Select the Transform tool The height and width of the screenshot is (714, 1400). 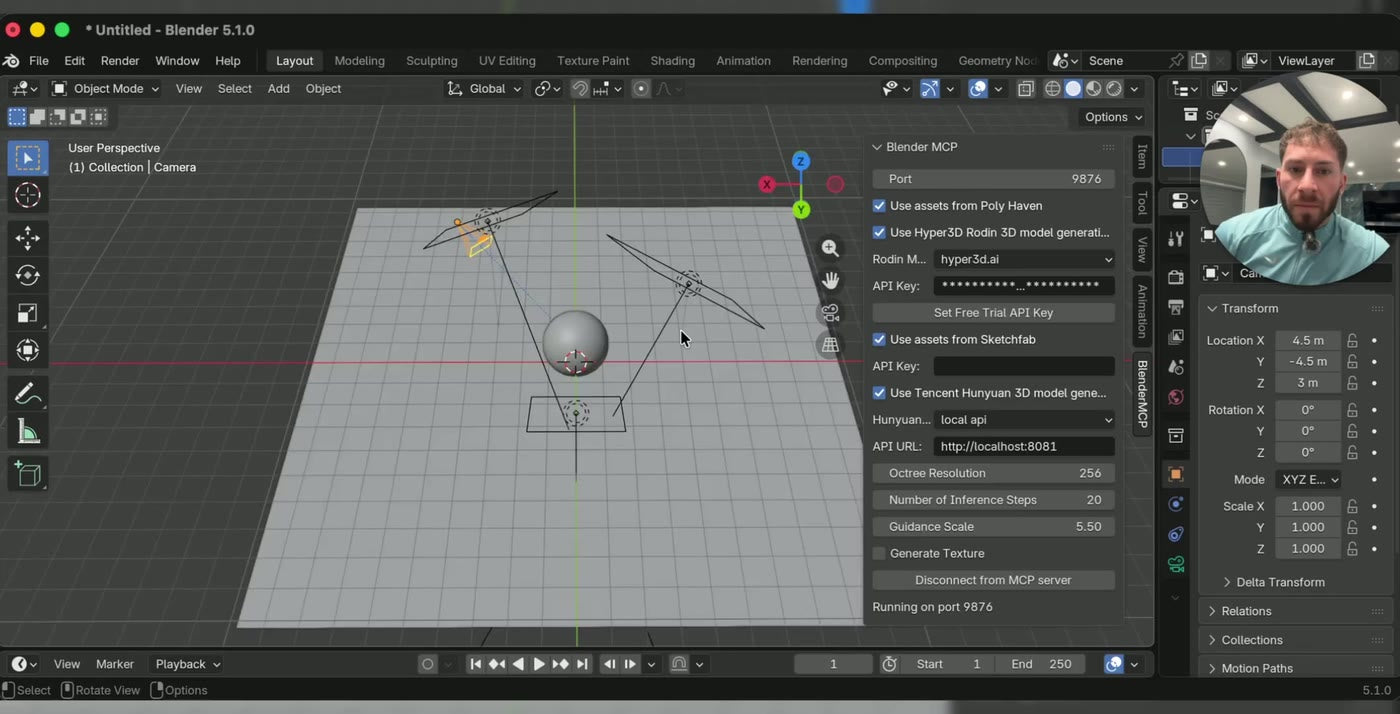[28, 350]
